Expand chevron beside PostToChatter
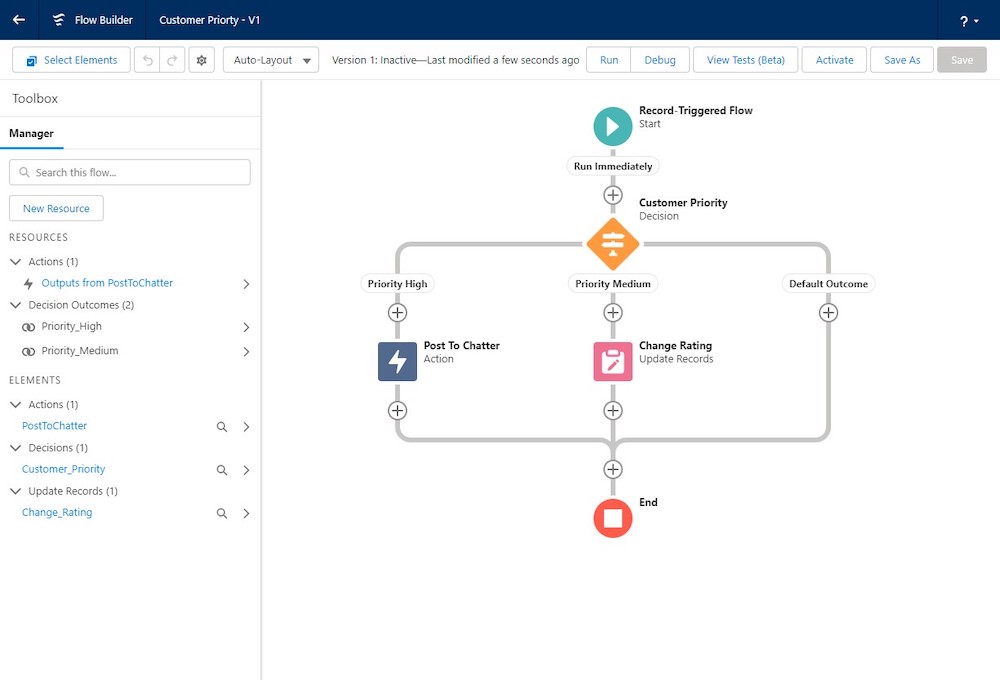 [246, 427]
